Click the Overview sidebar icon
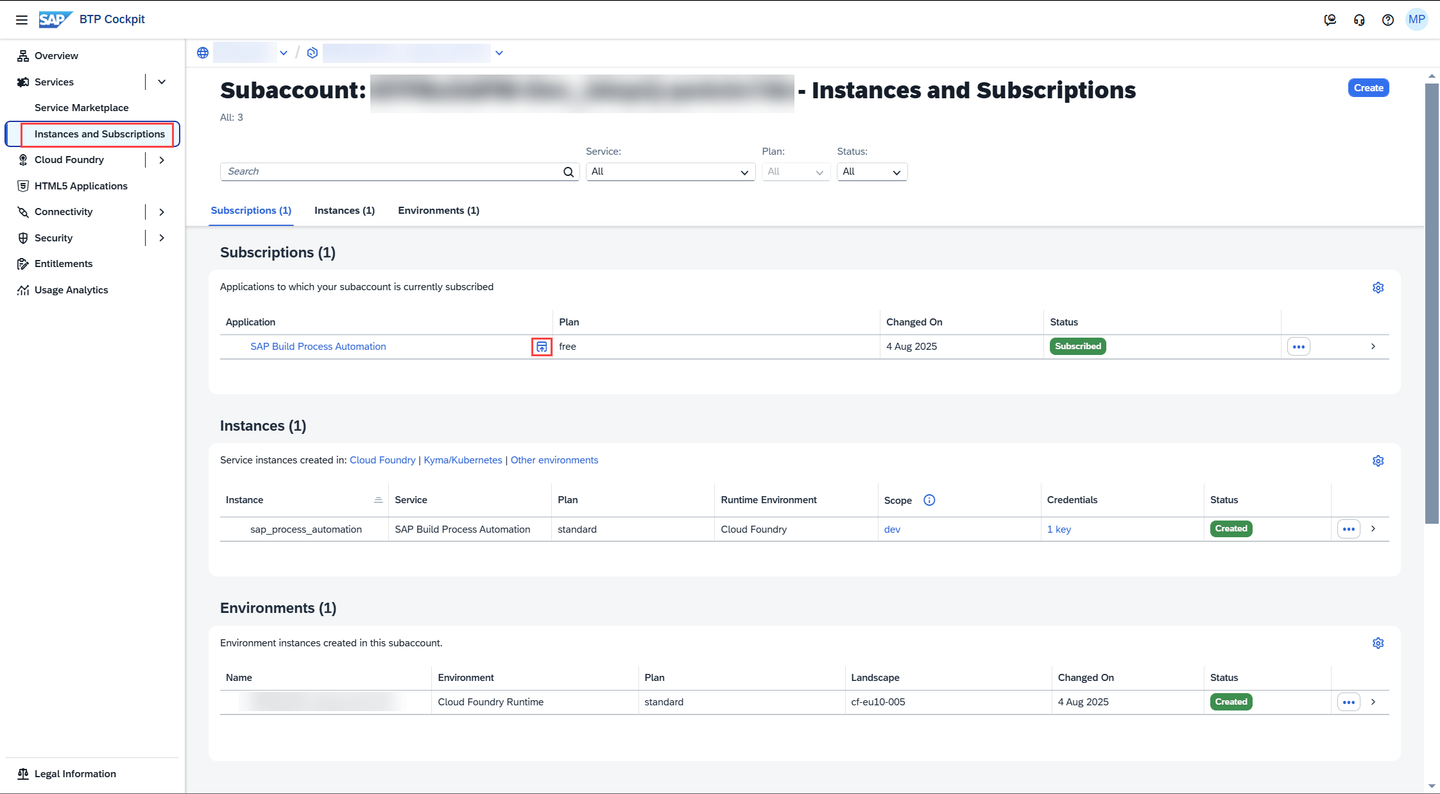The width and height of the screenshot is (1440, 794). [x=23, y=56]
